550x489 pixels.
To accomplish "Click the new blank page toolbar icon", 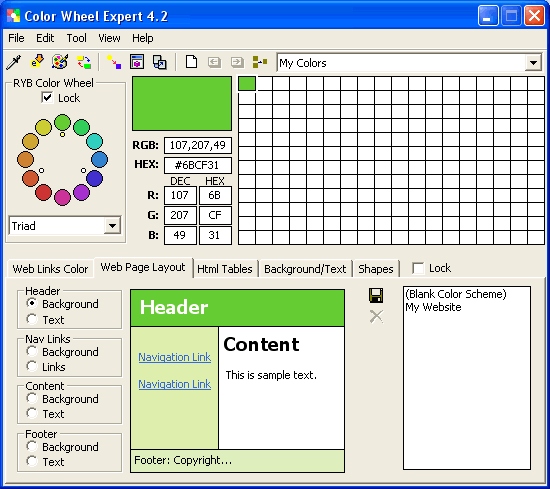I will point(192,62).
